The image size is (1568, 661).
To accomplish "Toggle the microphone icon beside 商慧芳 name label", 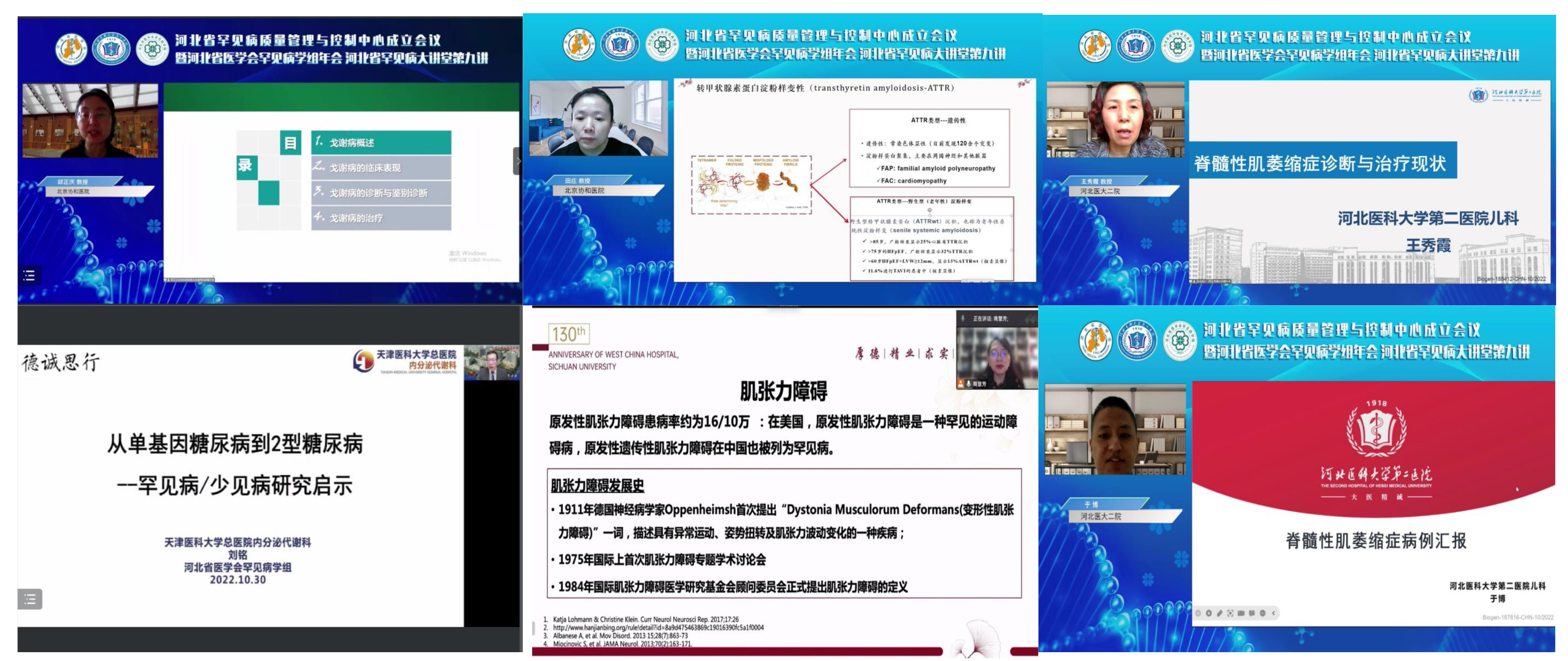I will click(968, 384).
